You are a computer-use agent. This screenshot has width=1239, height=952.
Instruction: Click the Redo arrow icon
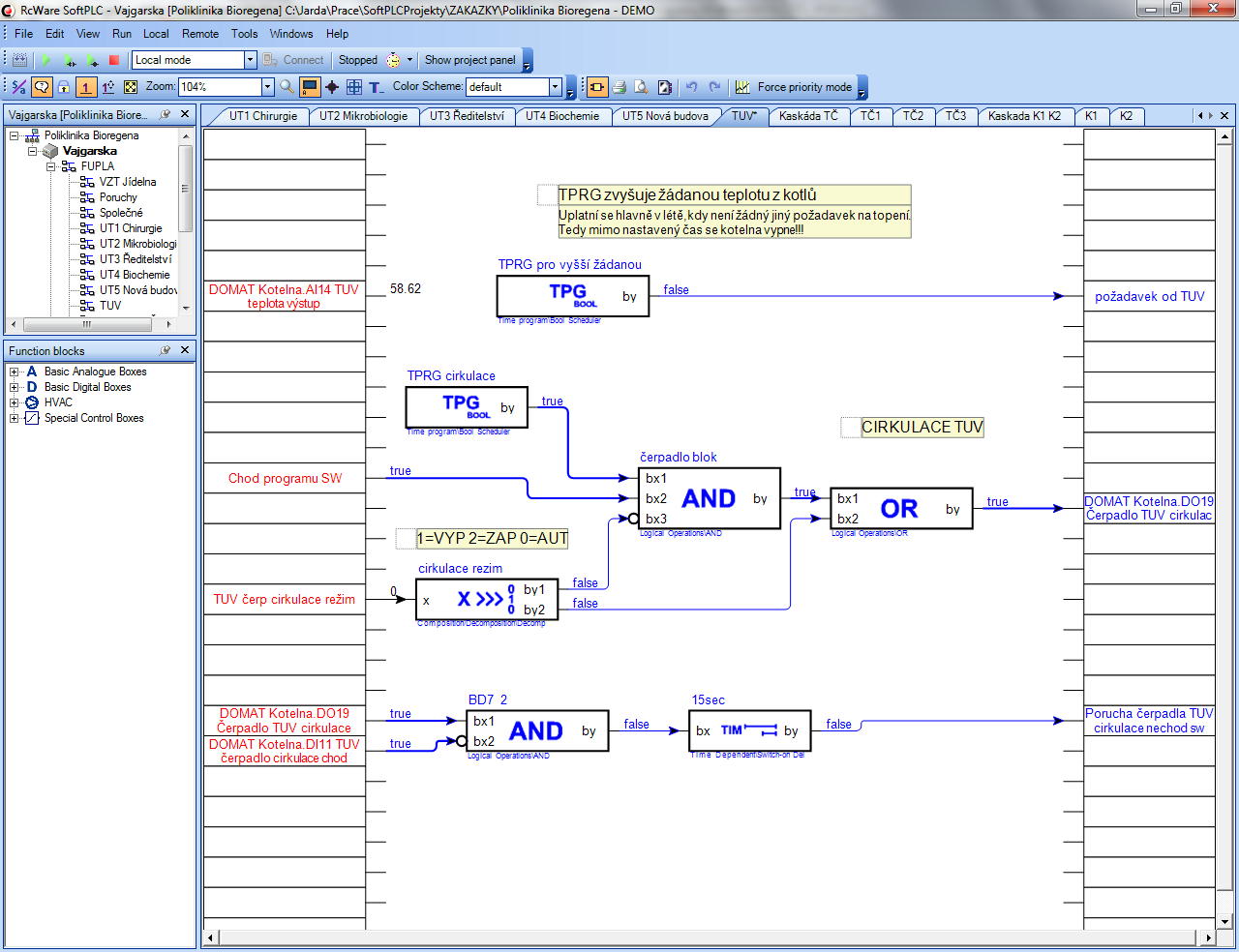coord(714,87)
